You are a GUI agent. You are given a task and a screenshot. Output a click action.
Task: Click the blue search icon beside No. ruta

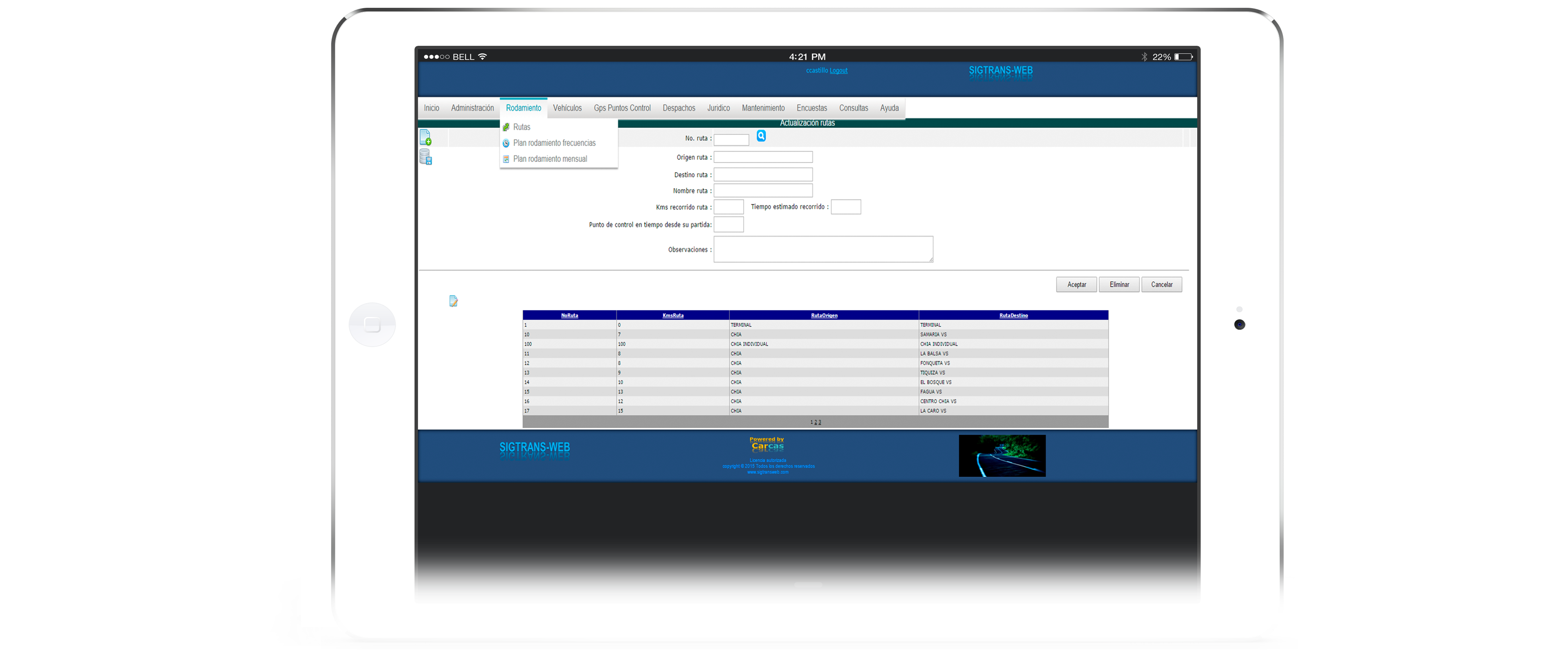(761, 136)
